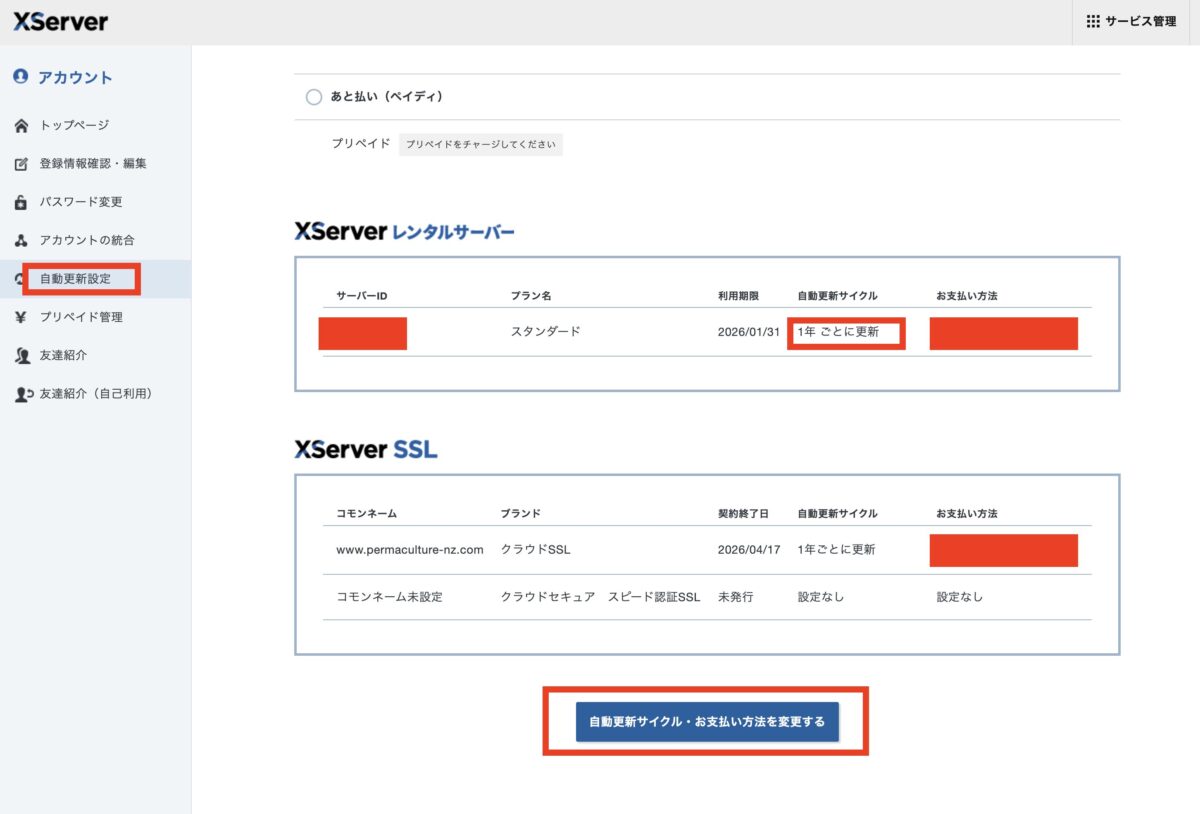Click クラウドSSL brand cell
The height and width of the screenshot is (814, 1200).
(536, 550)
